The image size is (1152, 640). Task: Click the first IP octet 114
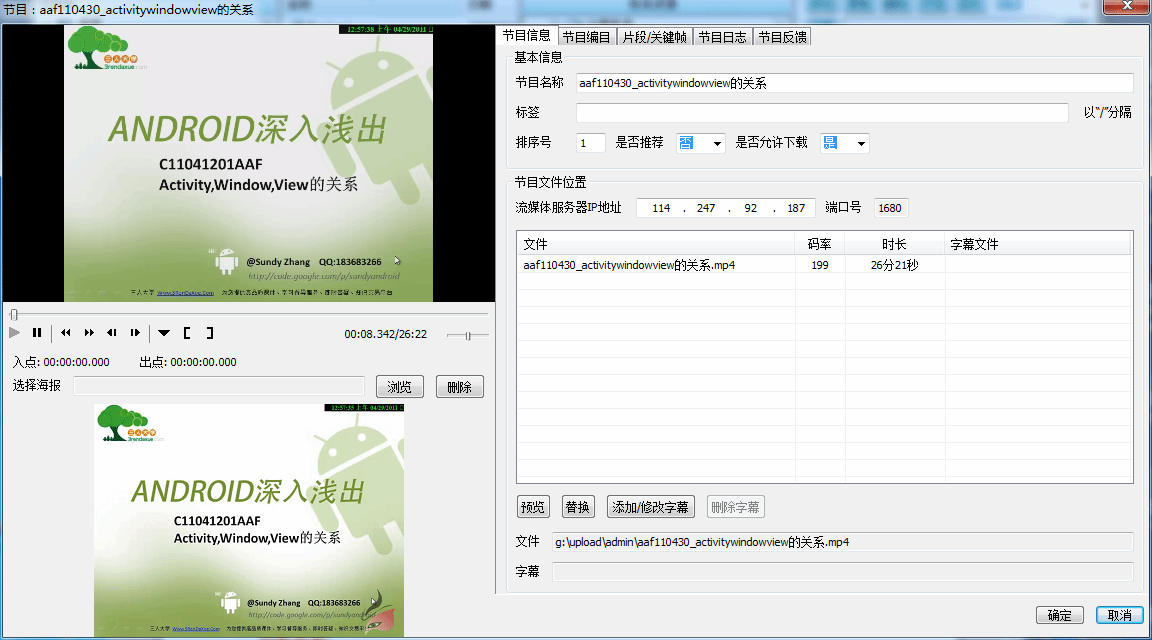click(661, 208)
